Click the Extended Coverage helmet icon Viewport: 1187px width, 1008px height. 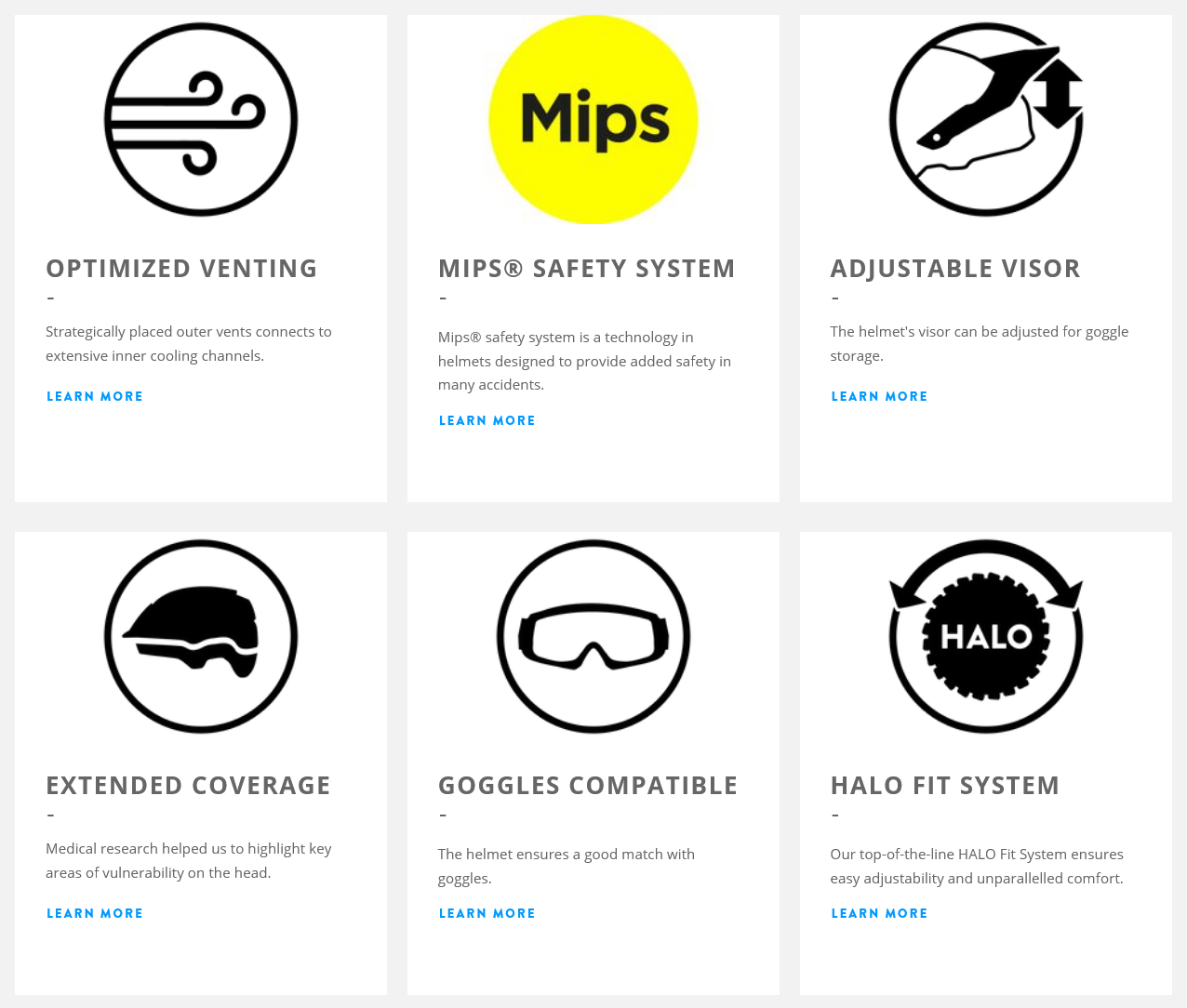tap(201, 636)
